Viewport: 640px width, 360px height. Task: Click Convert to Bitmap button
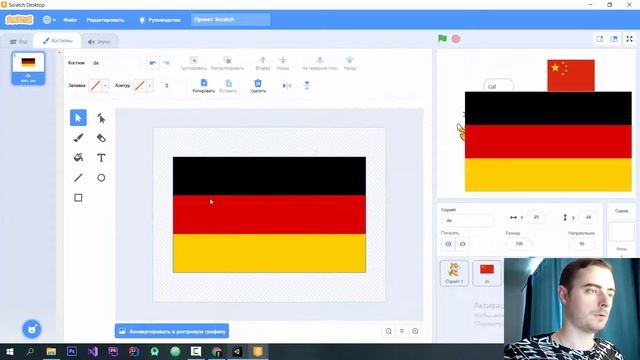tap(172, 331)
